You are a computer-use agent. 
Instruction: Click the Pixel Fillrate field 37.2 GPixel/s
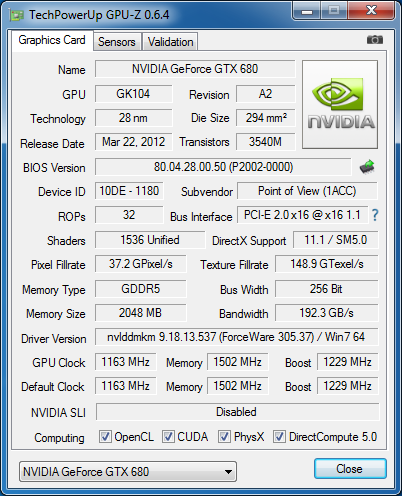141,264
